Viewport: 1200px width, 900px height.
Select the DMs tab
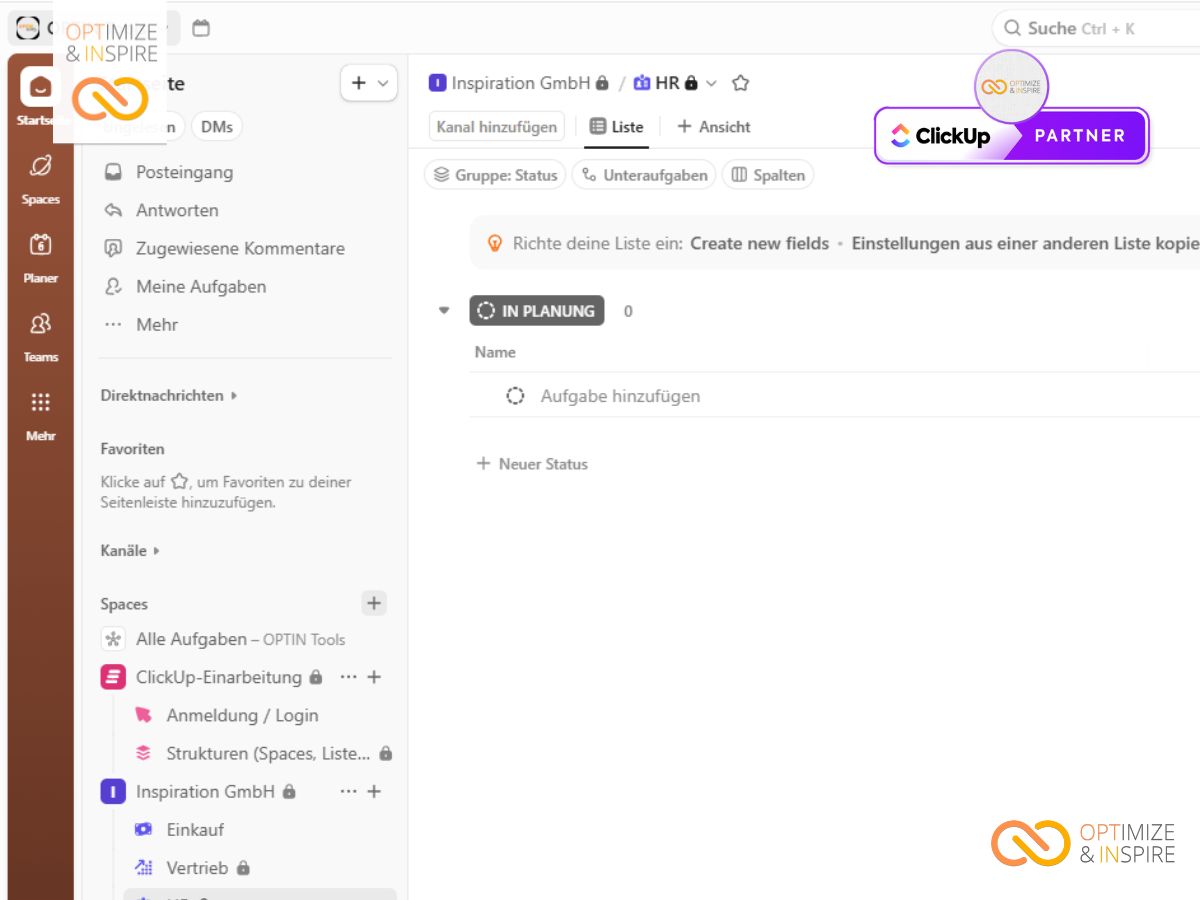(x=217, y=127)
